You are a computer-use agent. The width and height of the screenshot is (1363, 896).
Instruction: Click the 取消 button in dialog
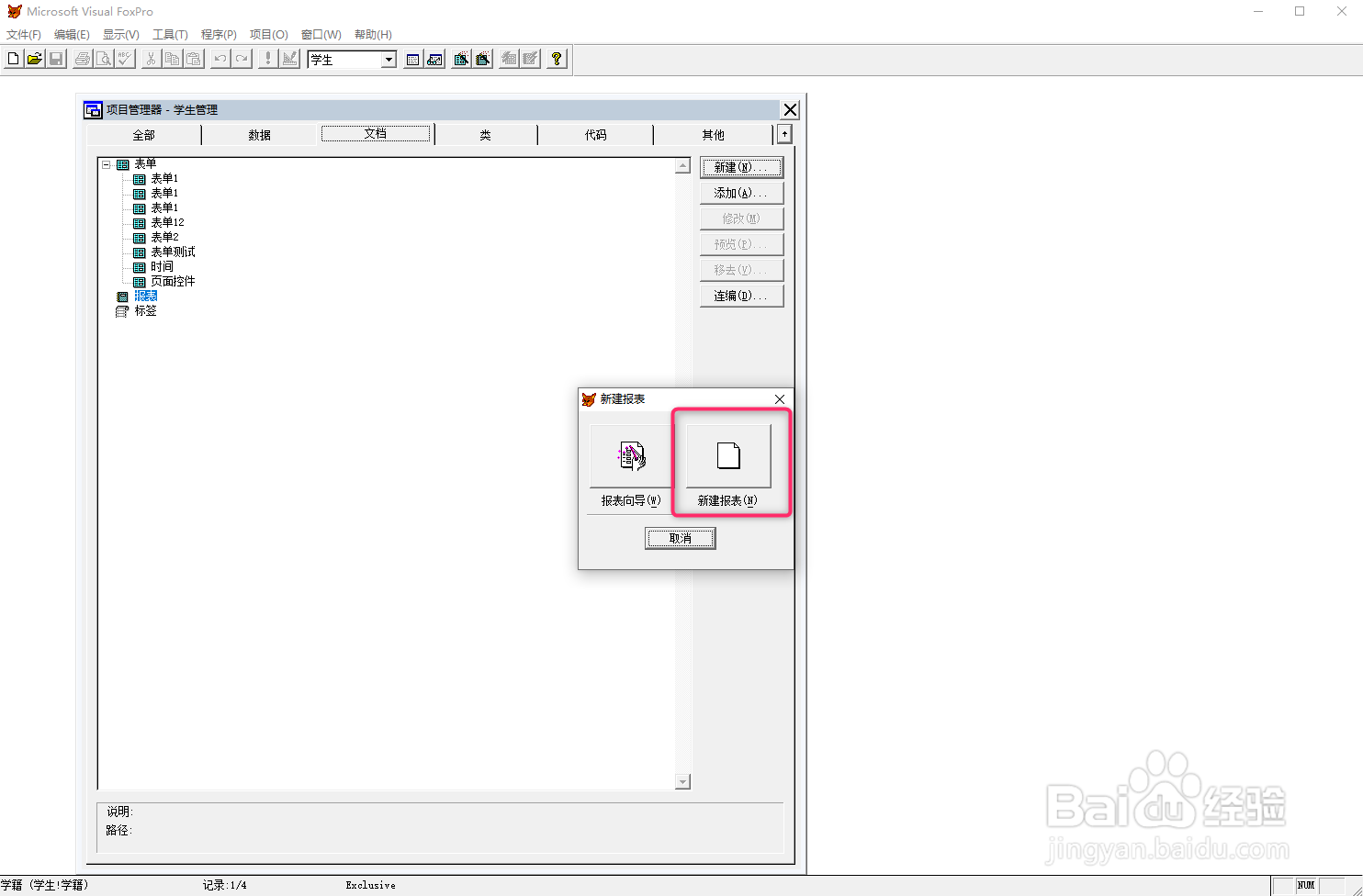click(x=681, y=539)
